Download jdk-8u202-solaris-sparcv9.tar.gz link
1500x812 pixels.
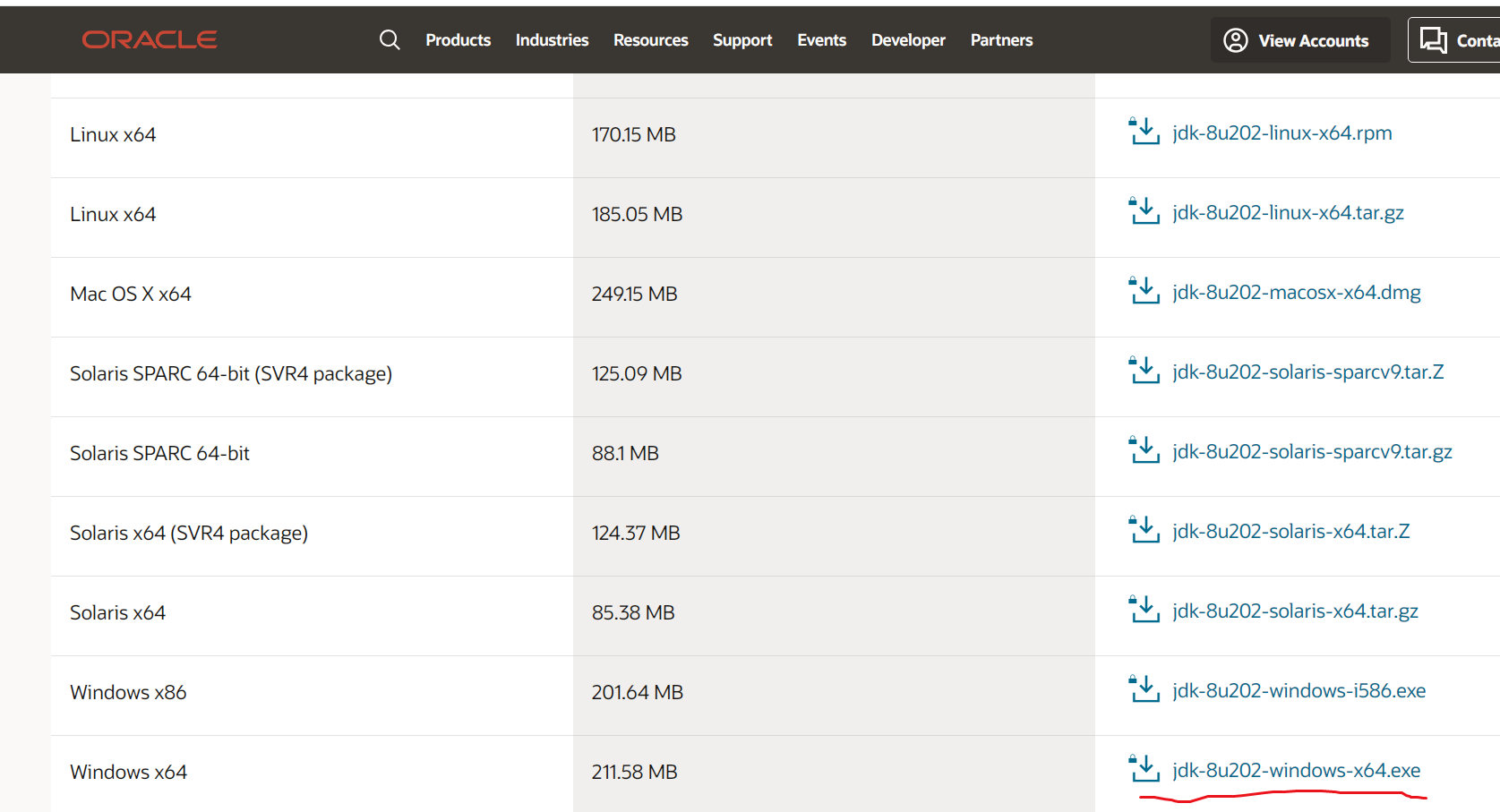pyautogui.click(x=1312, y=451)
